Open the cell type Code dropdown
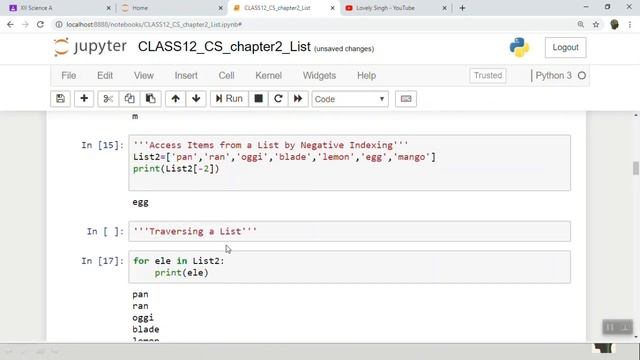The height and width of the screenshot is (360, 640). click(x=350, y=99)
